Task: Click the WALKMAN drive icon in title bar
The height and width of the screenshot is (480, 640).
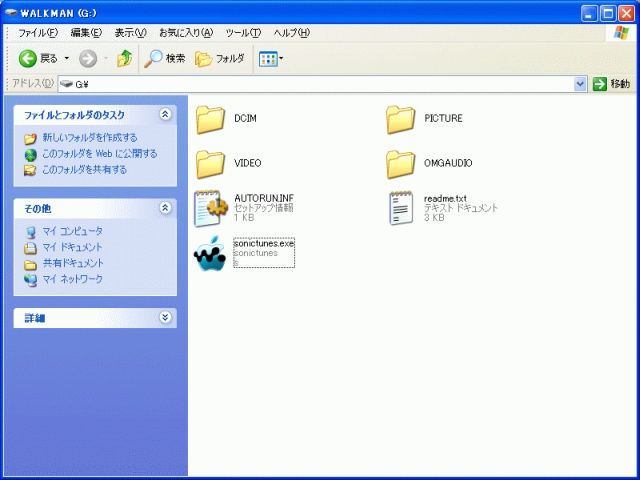Action: pyautogui.click(x=11, y=13)
